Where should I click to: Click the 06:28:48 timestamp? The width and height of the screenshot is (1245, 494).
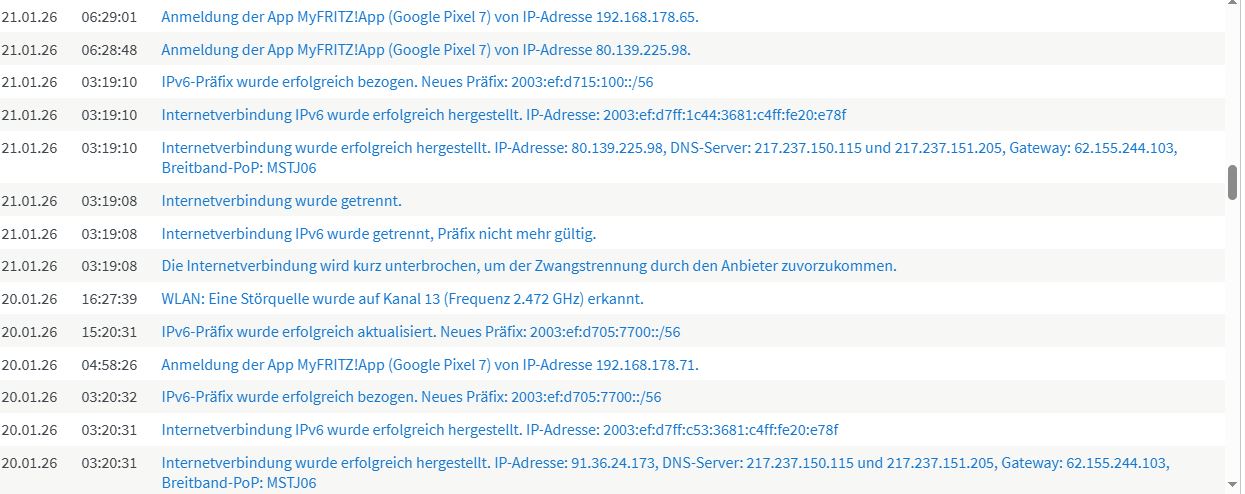pyautogui.click(x=109, y=50)
